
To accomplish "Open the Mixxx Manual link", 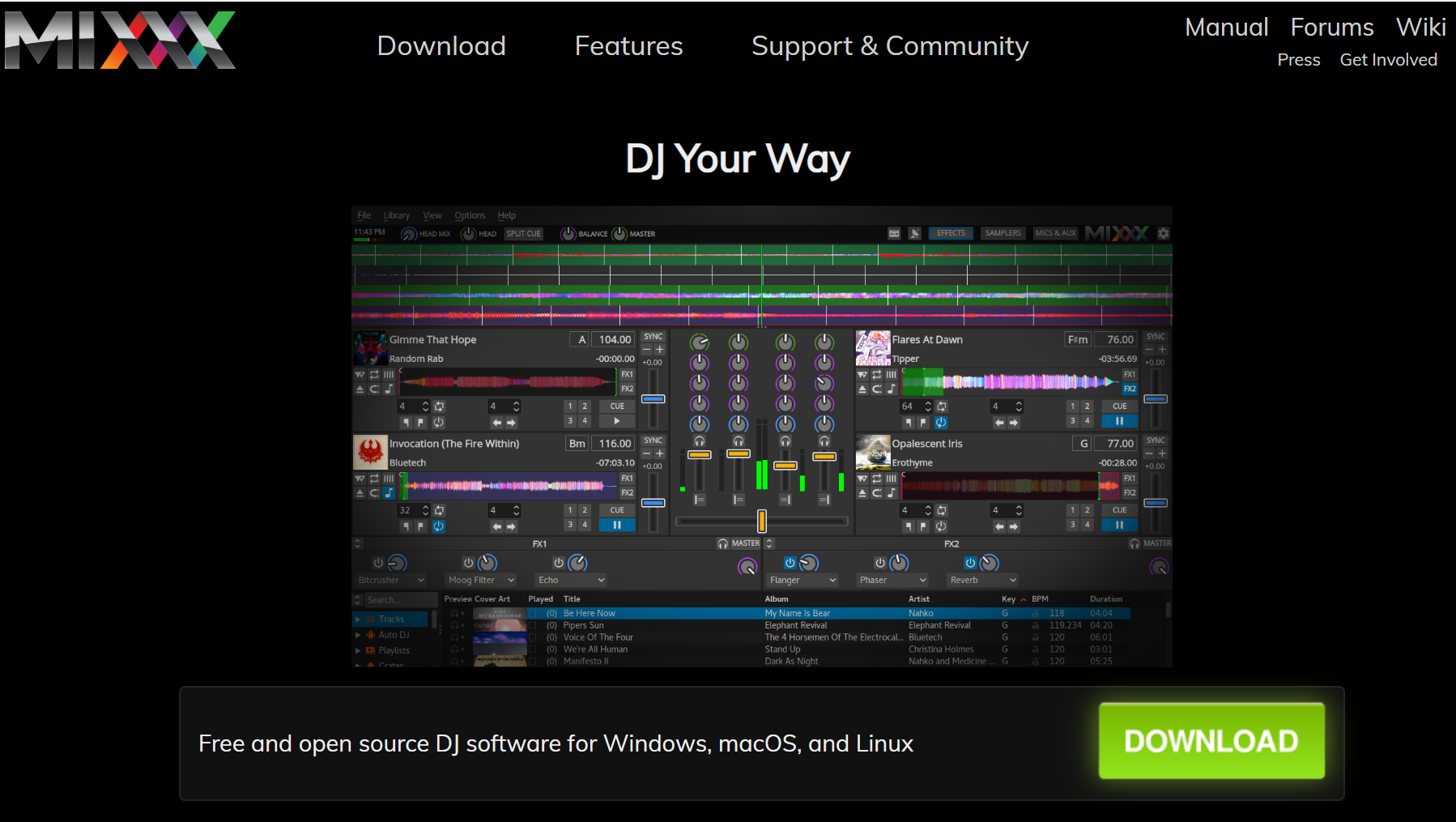I will [x=1225, y=27].
